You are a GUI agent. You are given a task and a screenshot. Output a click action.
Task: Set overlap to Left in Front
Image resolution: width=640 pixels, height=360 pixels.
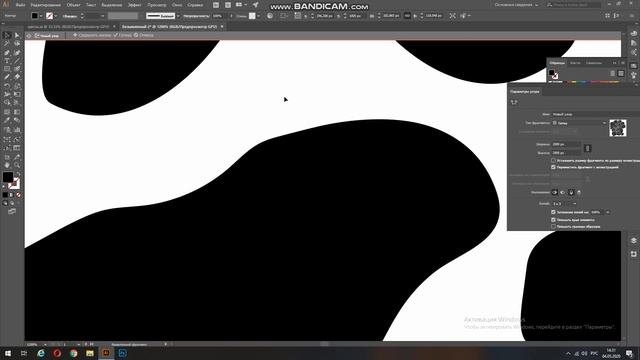554,192
